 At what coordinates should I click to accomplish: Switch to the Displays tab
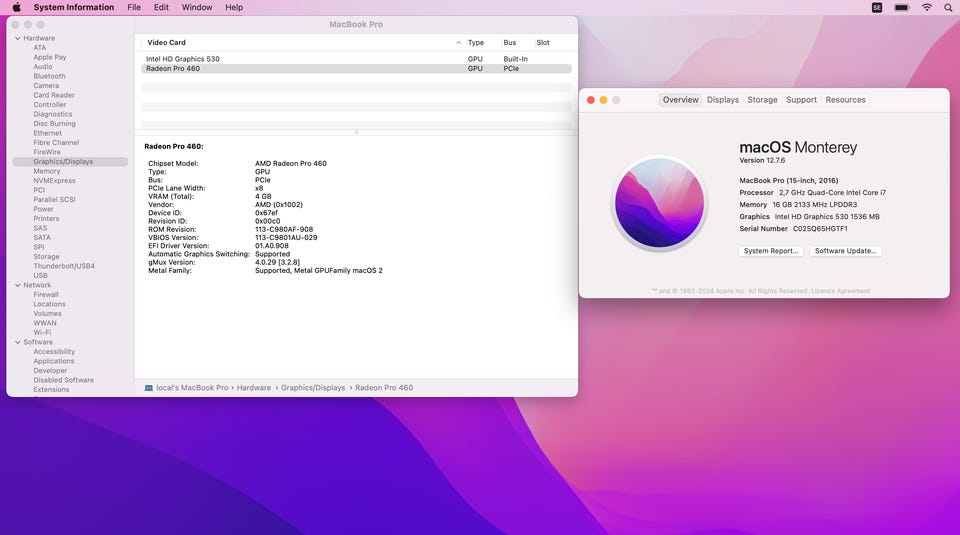[x=722, y=100]
